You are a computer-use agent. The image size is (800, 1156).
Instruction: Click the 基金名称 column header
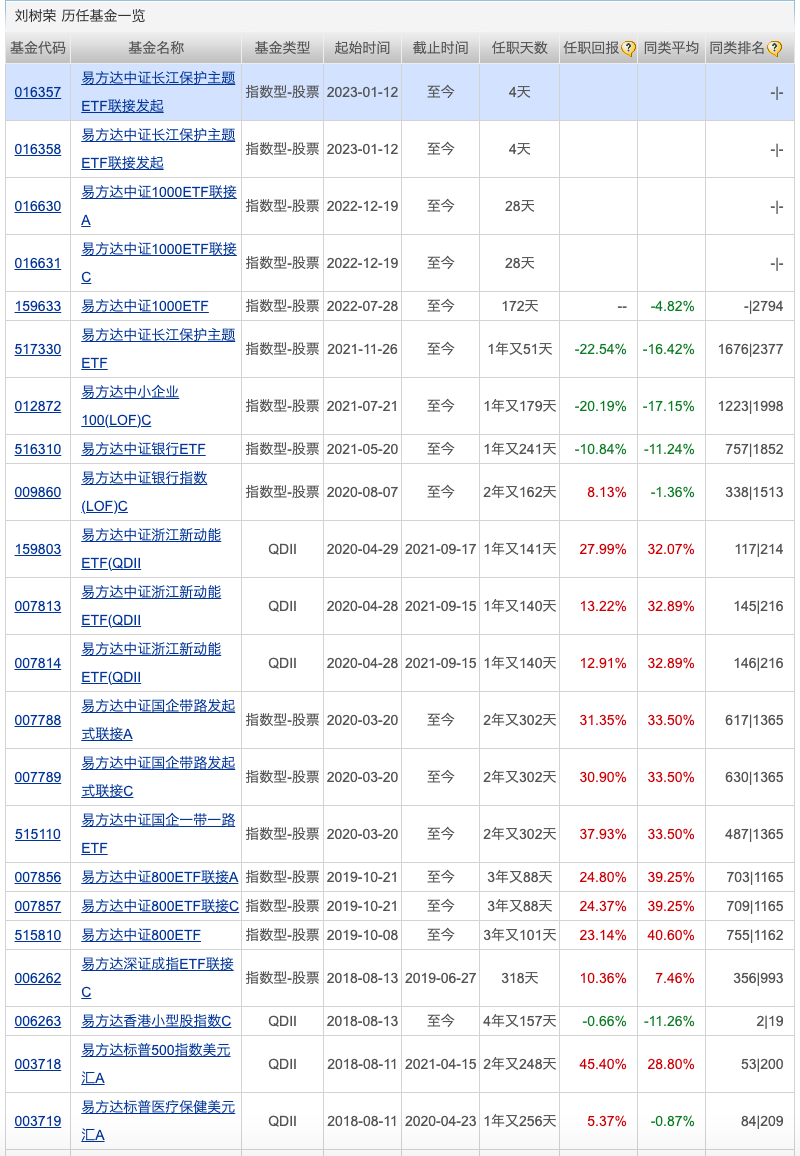click(x=156, y=48)
